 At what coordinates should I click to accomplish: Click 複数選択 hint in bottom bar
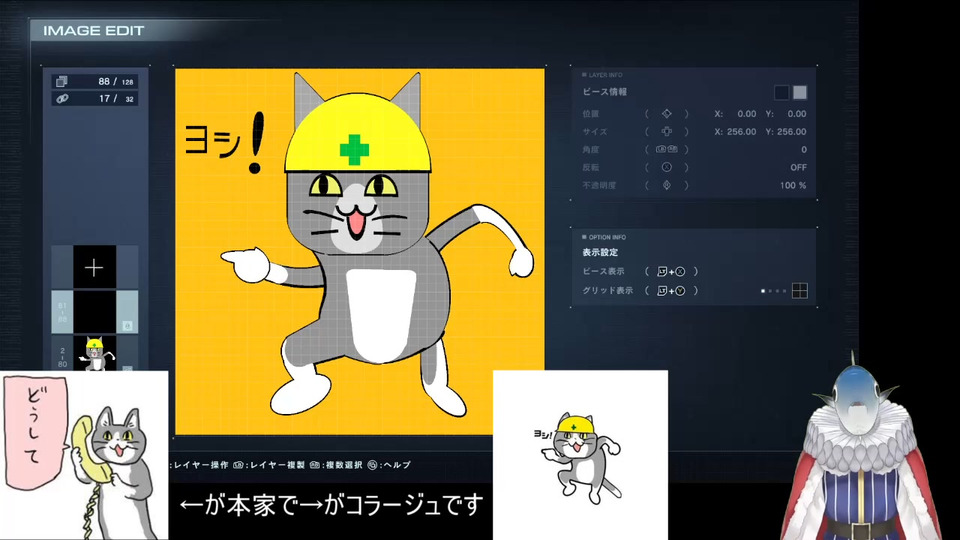pos(343,465)
